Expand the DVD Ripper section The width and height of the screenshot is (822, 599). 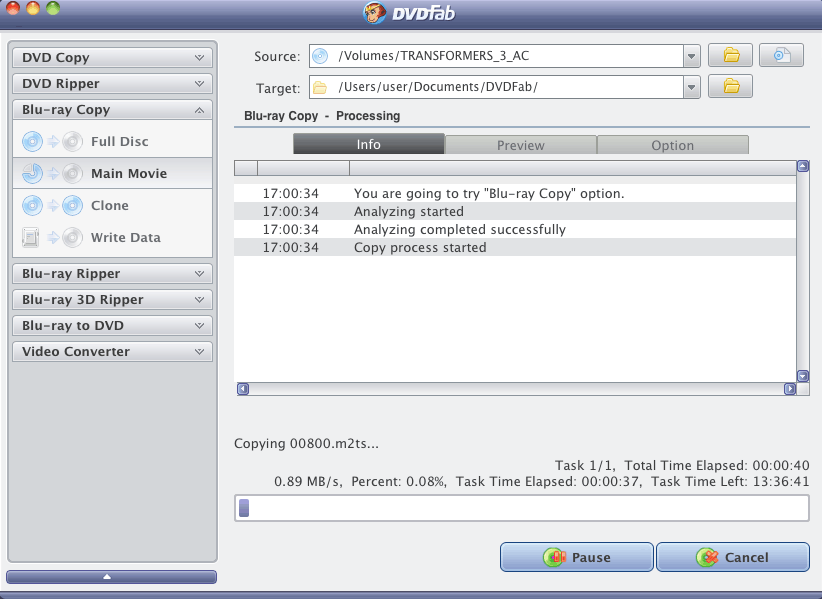[112, 83]
